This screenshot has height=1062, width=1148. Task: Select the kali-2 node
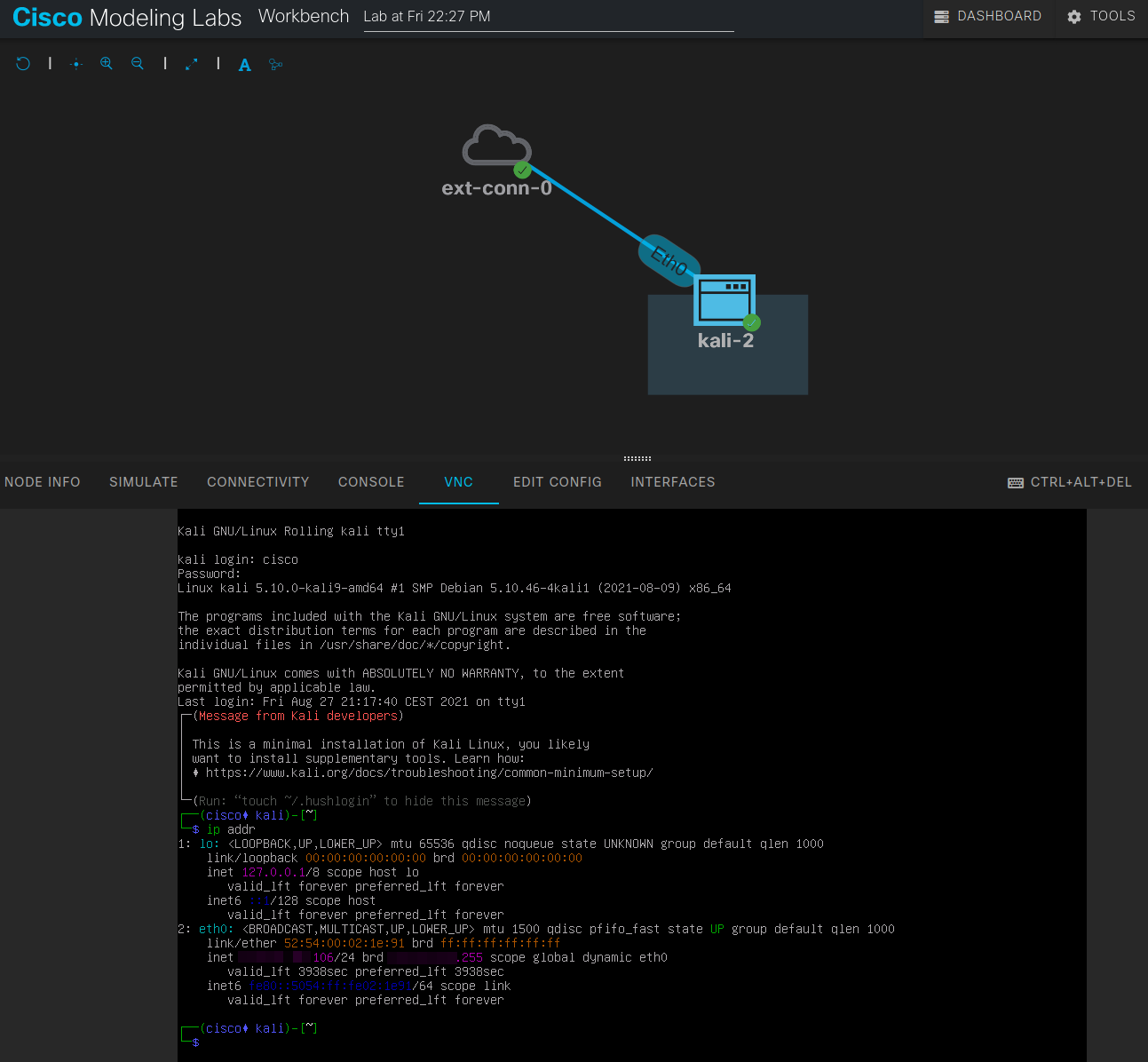724,300
